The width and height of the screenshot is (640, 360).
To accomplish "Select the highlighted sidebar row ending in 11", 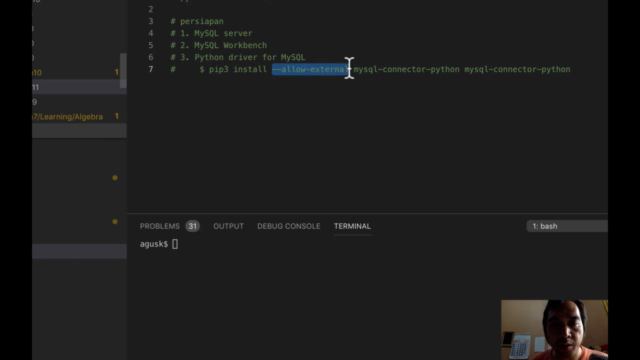I will pos(79,87).
